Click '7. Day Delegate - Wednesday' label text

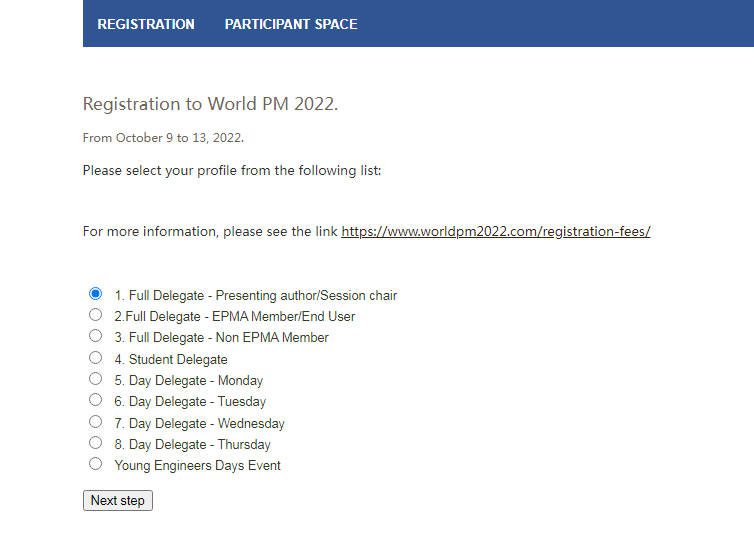199,424
